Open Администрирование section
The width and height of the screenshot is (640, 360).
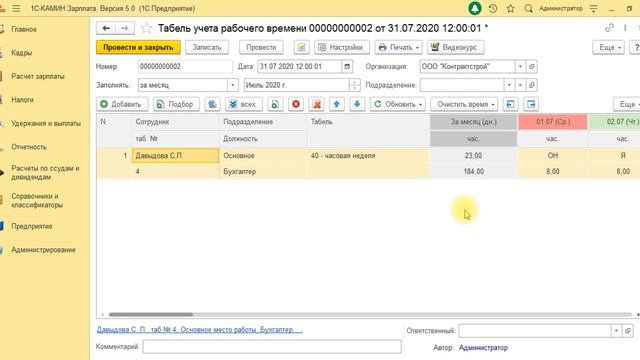43,250
